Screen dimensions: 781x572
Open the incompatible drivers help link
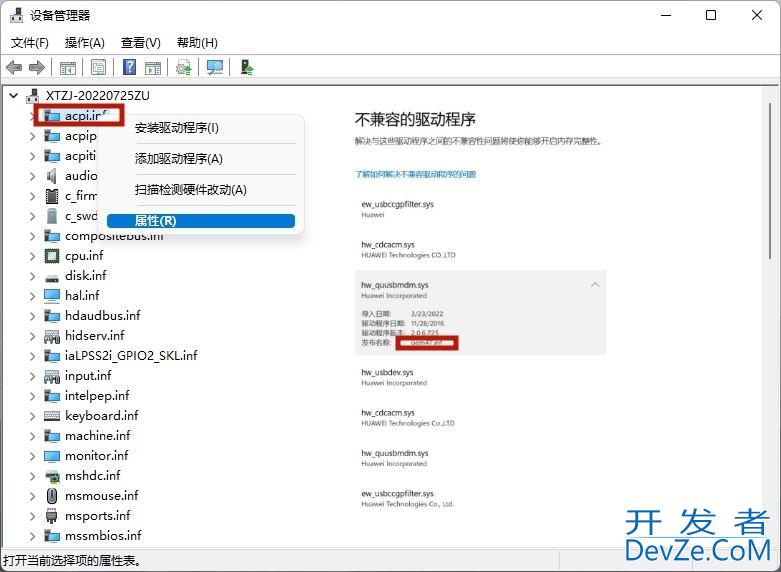(415, 174)
